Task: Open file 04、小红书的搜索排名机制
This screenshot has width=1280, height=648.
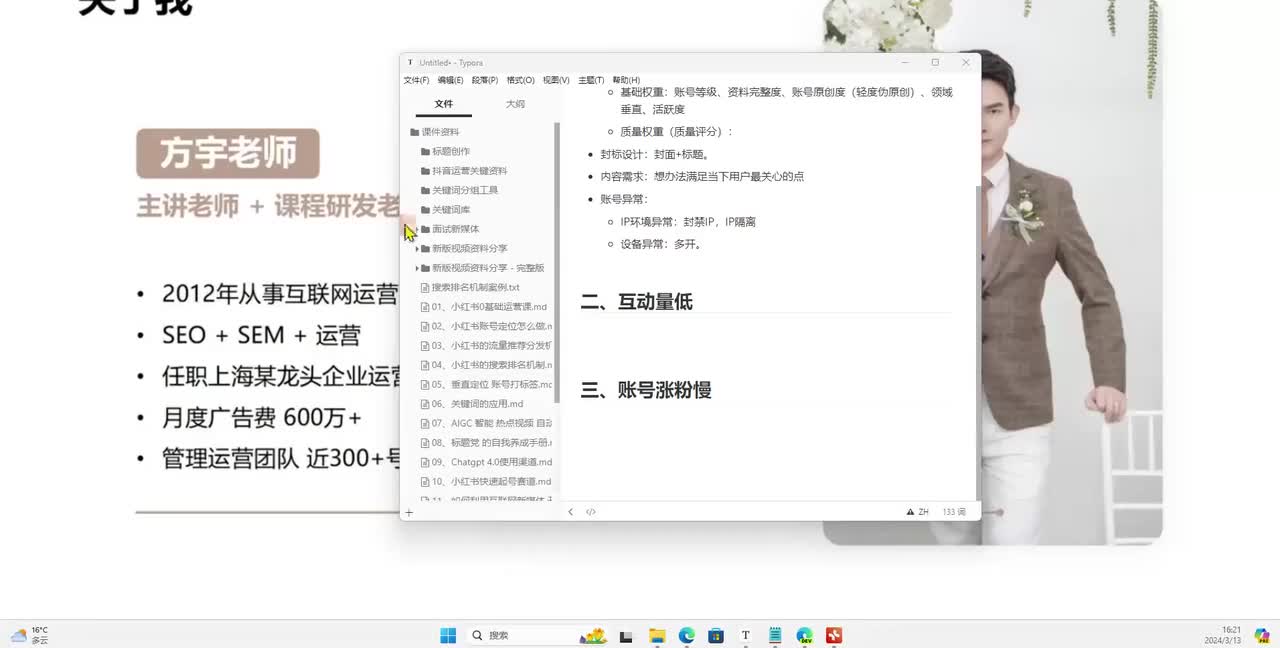Action: 487,365
